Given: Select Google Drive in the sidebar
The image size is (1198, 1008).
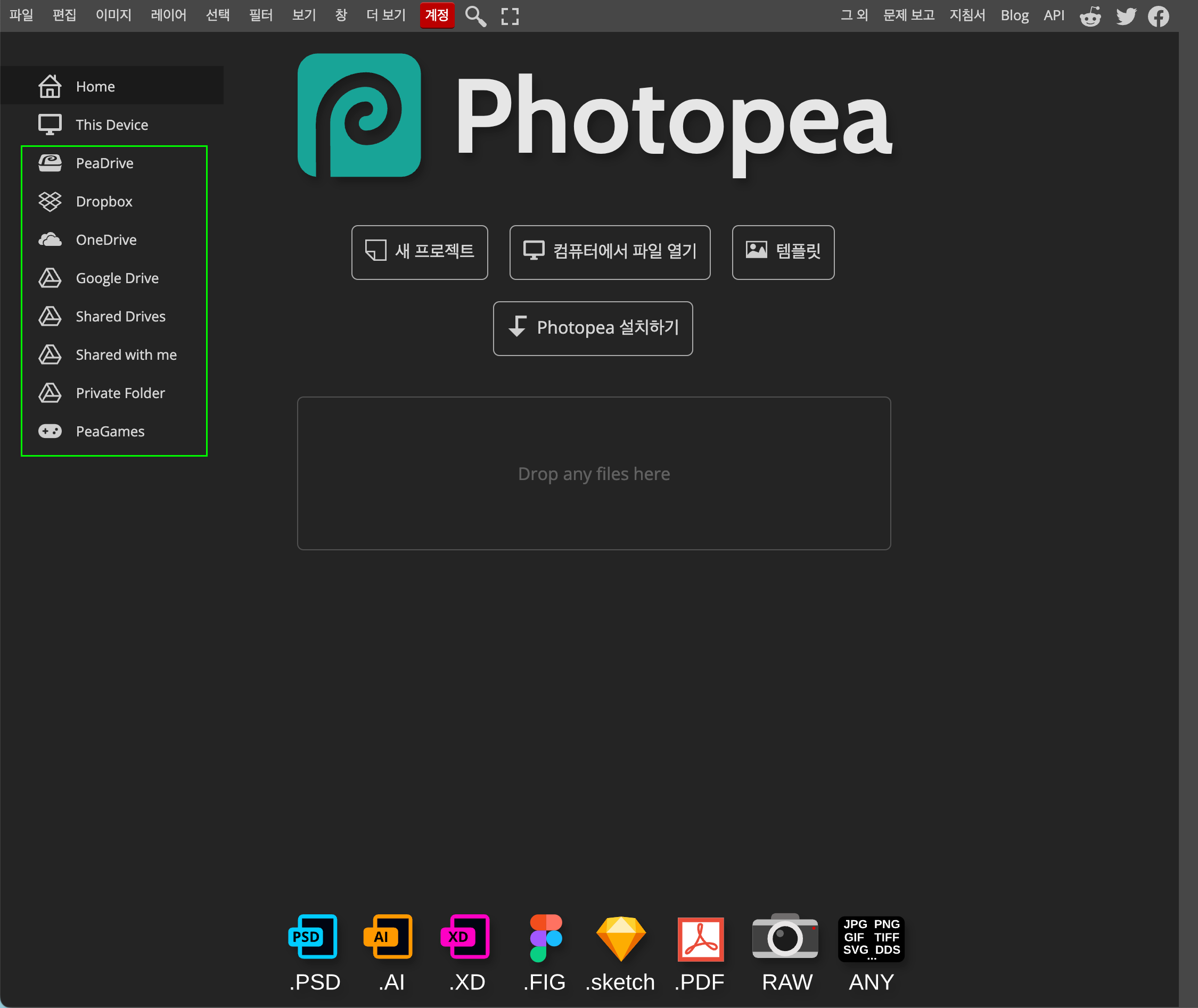Looking at the screenshot, I should [x=117, y=278].
